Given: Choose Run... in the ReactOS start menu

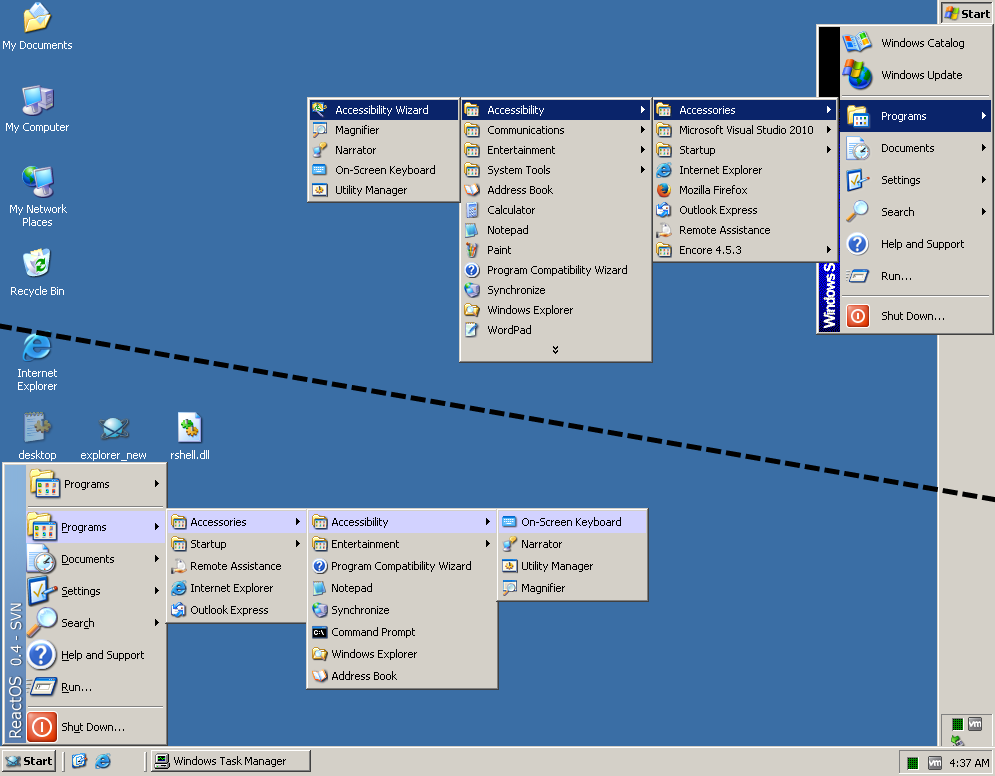Looking at the screenshot, I should pyautogui.click(x=95, y=687).
